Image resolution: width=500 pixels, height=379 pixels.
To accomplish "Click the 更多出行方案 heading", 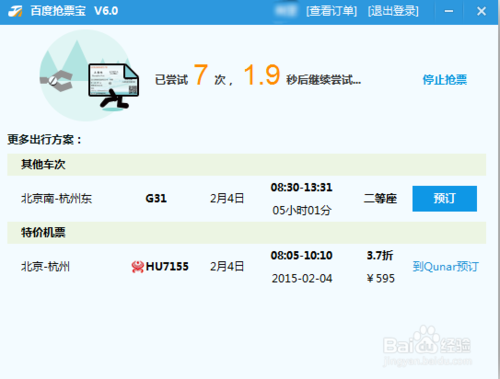I will pos(44,139).
